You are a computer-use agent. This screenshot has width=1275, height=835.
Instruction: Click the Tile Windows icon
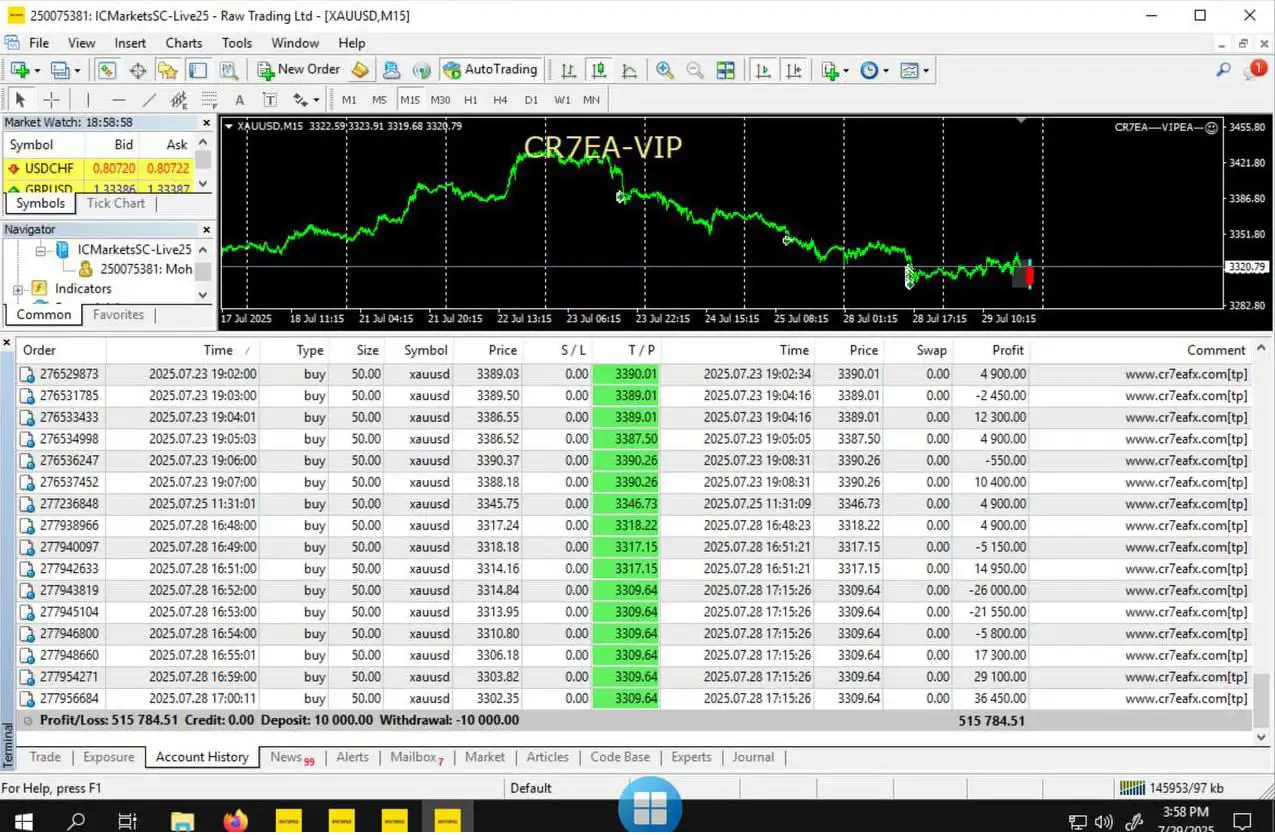coord(726,70)
